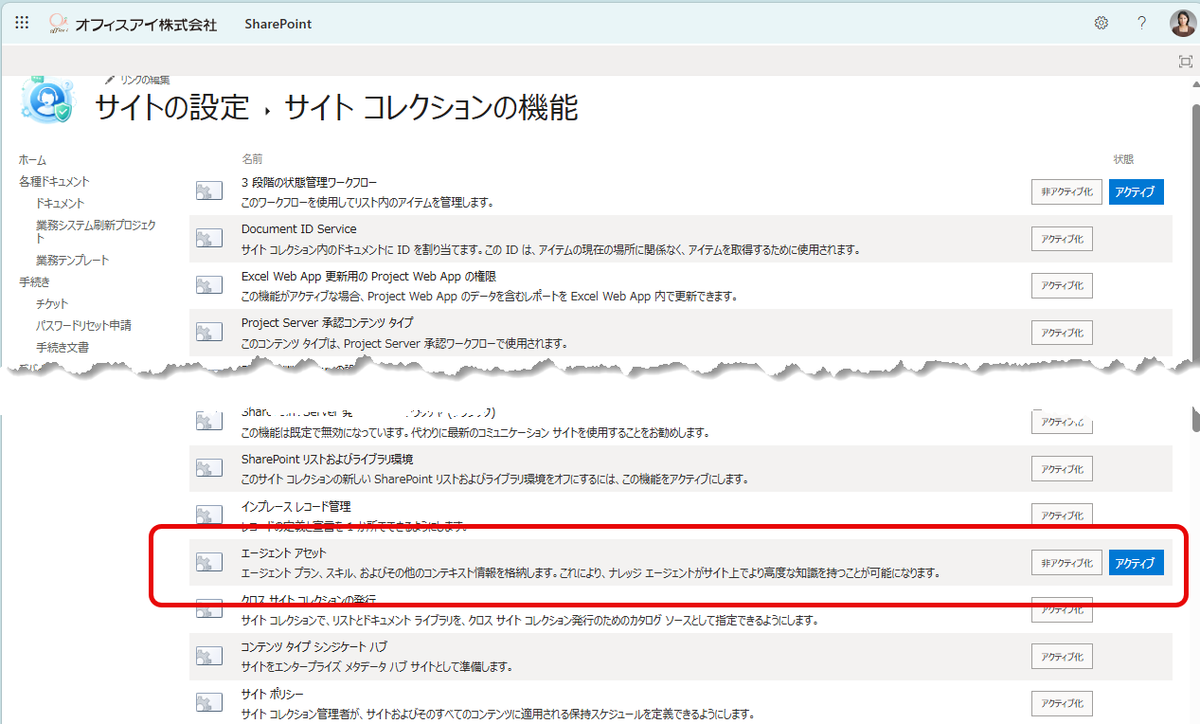Open the app launcher waffle icon
Viewport: 1200px width, 724px height.
(x=22, y=23)
